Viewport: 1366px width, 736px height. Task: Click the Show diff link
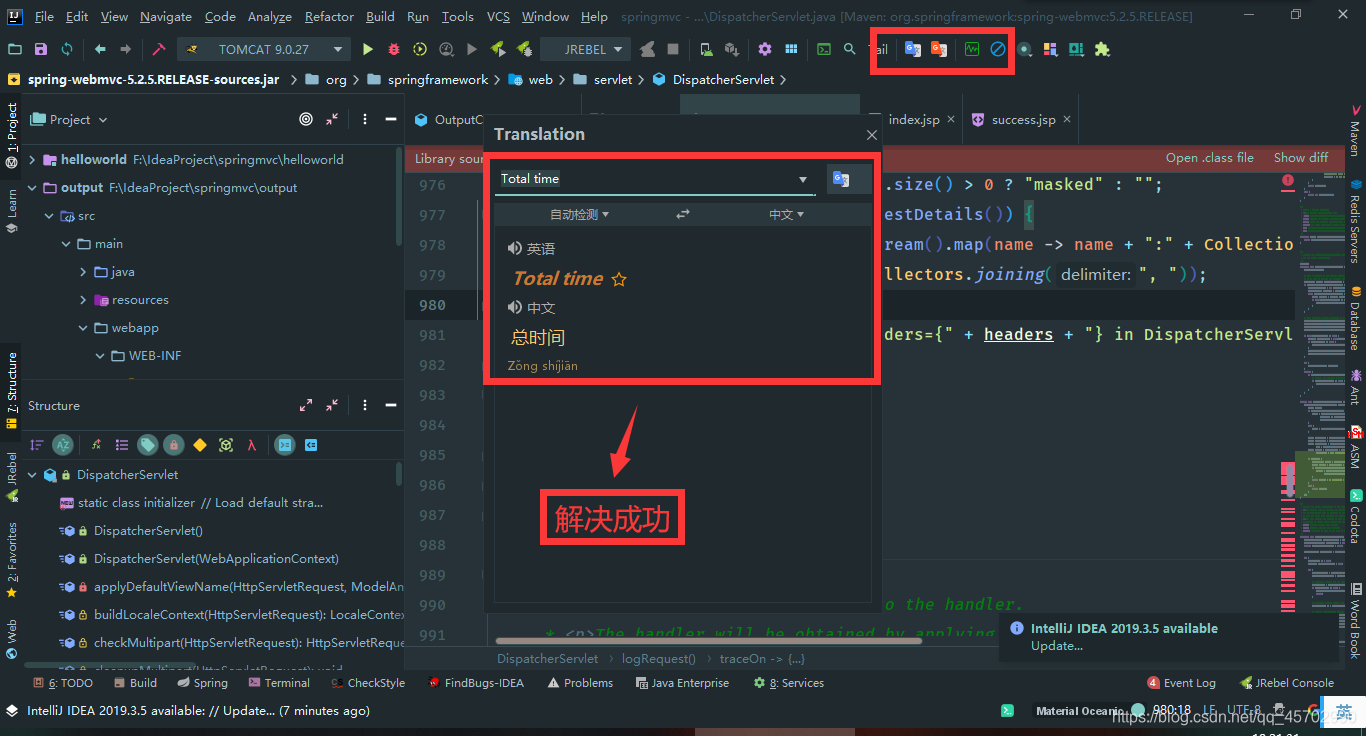[1301, 158]
